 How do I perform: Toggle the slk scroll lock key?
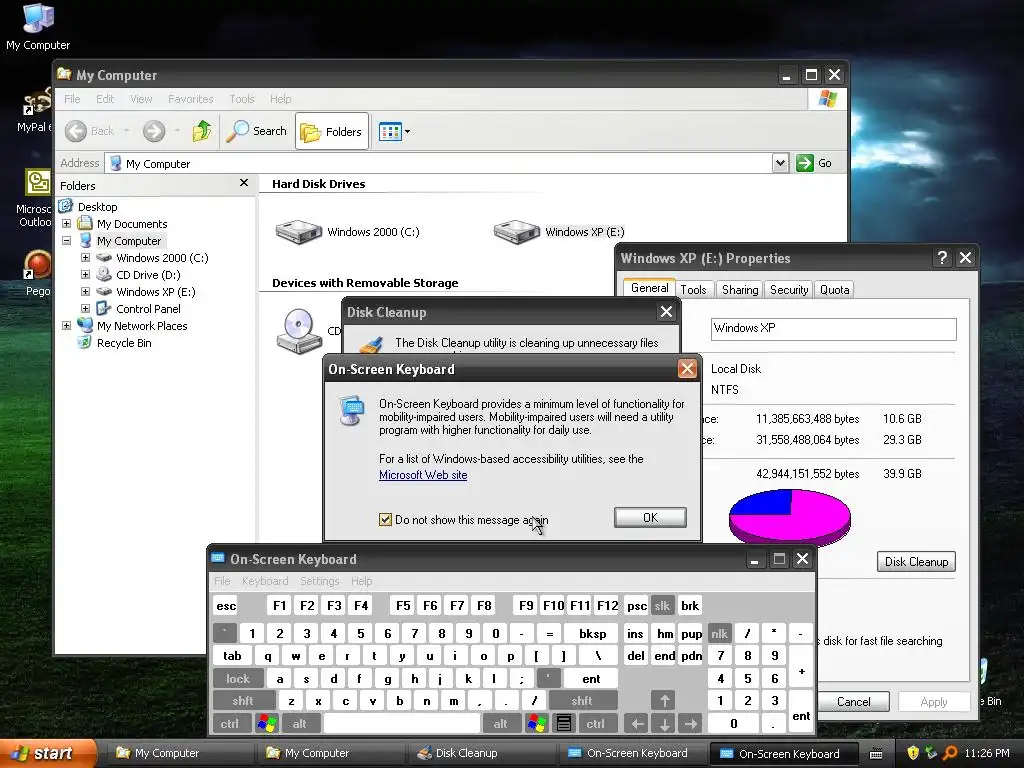pyautogui.click(x=662, y=605)
